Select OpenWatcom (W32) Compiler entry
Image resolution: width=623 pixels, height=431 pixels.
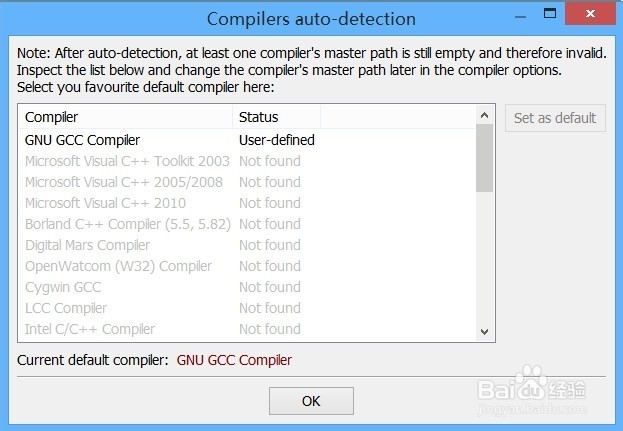coord(247,266)
